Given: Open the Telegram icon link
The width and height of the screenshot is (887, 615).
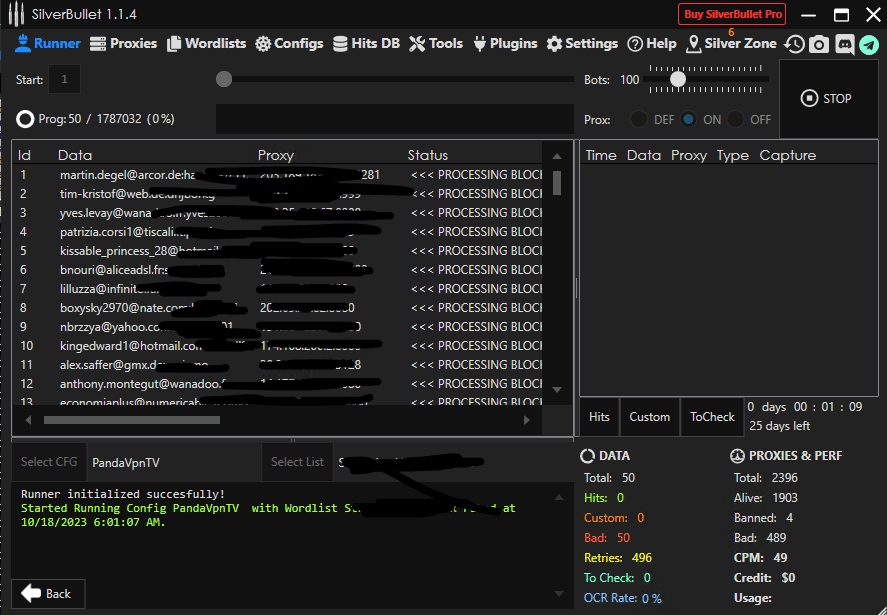Looking at the screenshot, I should [x=869, y=44].
